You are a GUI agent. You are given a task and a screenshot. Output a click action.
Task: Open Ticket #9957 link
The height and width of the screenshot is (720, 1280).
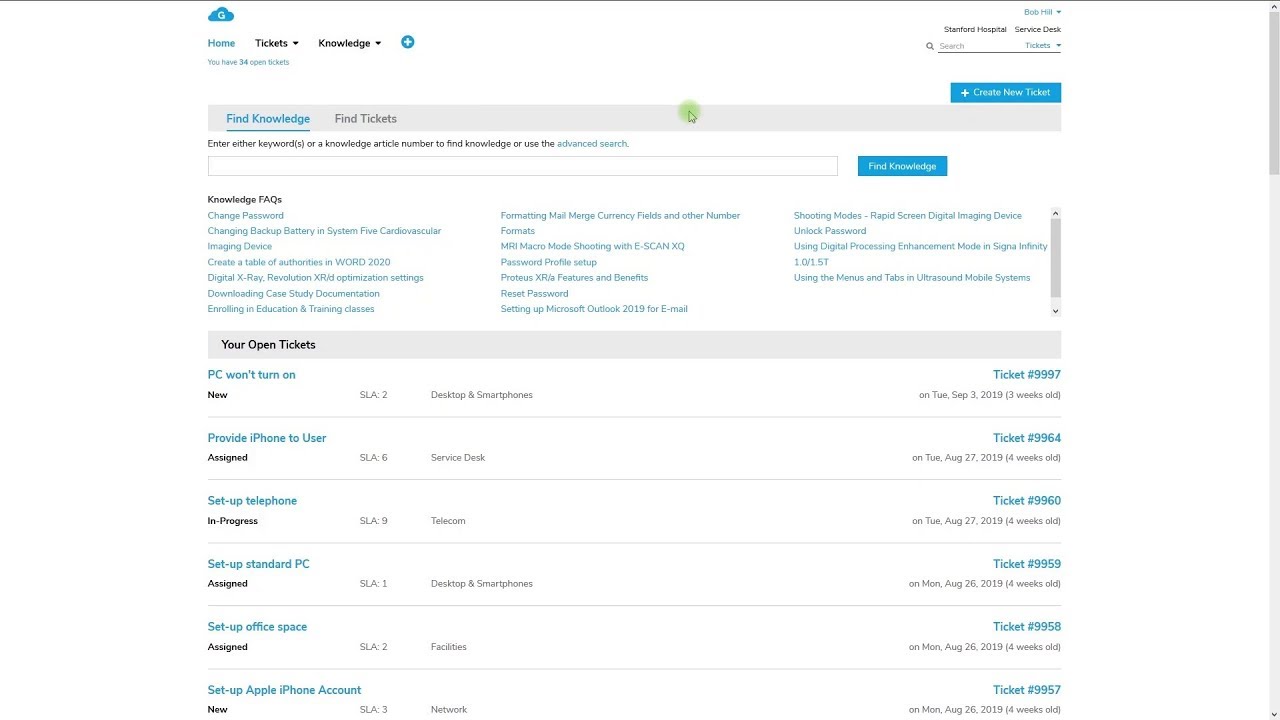point(1026,690)
